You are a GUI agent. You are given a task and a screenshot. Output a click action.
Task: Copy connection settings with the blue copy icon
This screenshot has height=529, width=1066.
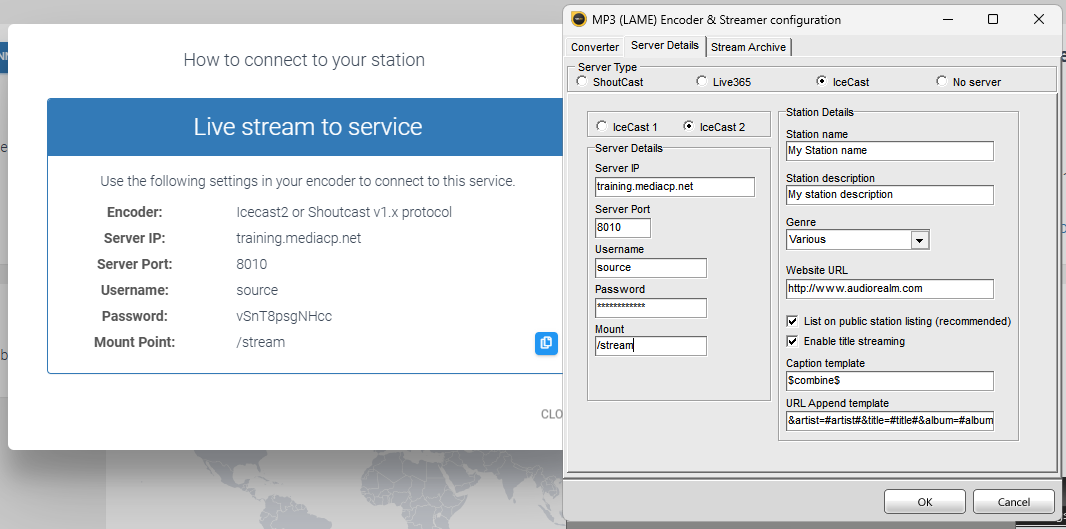pyautogui.click(x=546, y=343)
